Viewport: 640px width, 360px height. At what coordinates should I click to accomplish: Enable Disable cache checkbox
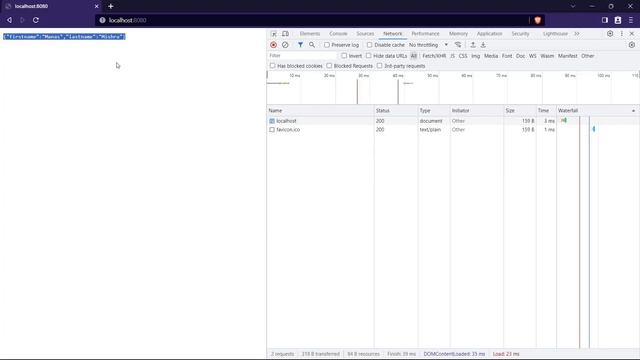[x=369, y=45]
